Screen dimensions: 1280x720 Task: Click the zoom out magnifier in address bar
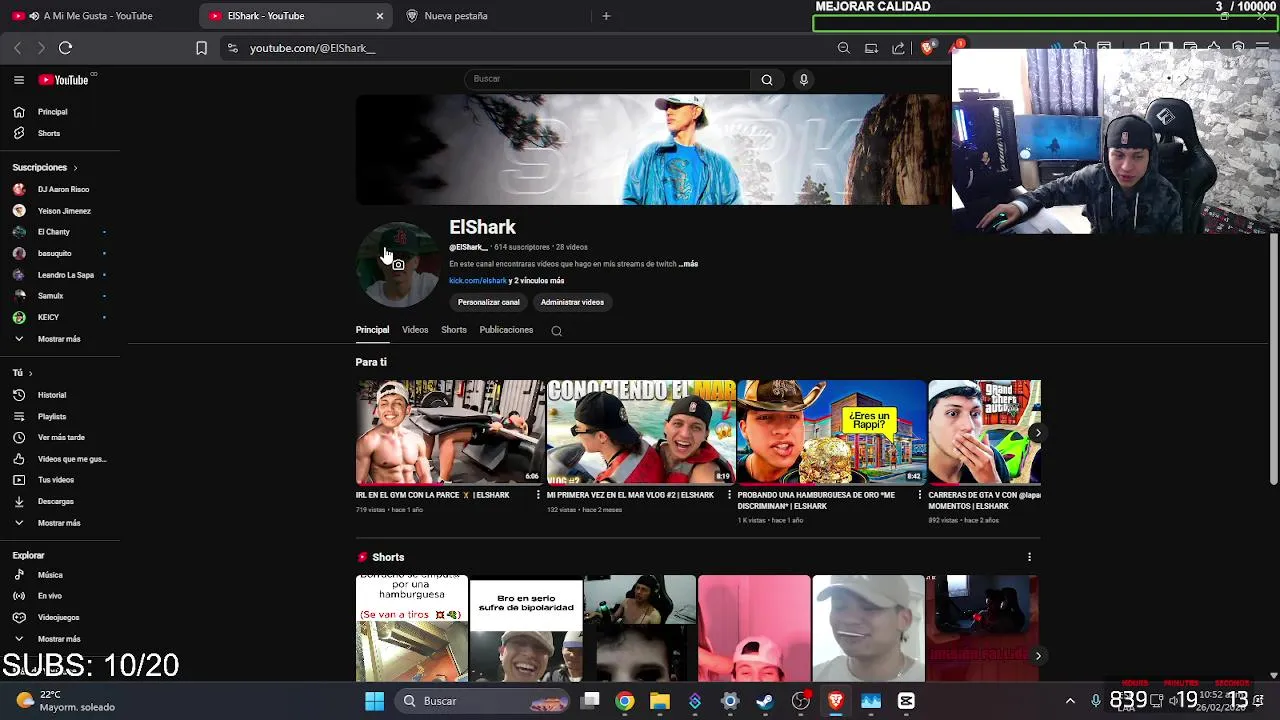[844, 48]
